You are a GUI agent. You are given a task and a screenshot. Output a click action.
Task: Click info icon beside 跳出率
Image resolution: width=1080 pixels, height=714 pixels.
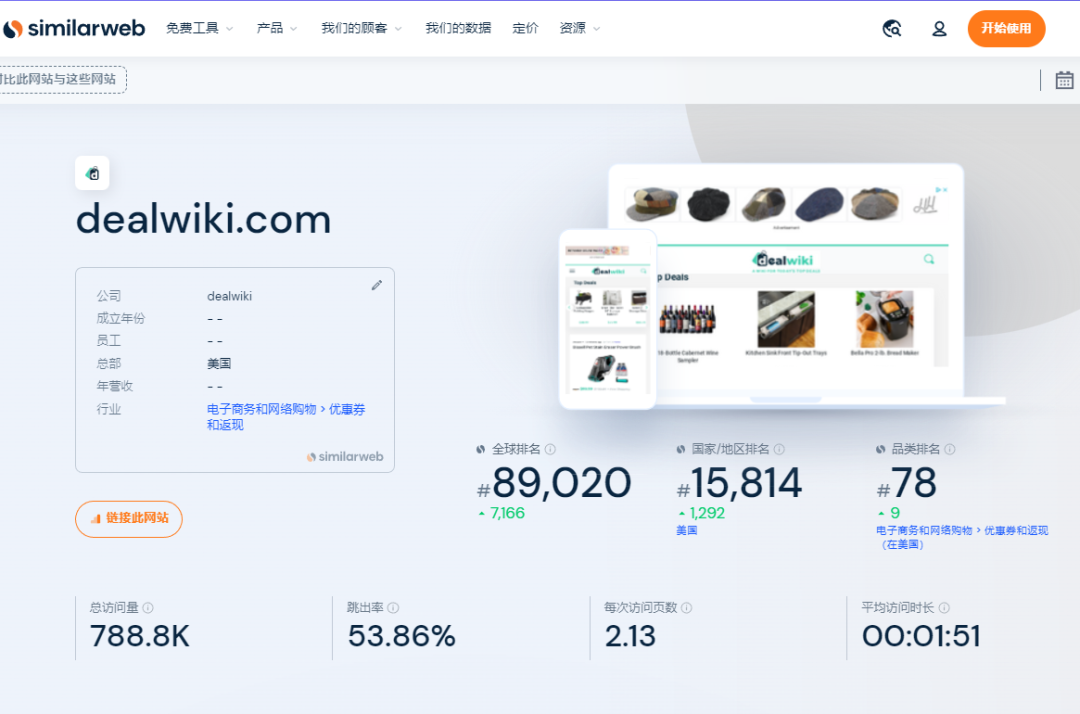coord(393,607)
